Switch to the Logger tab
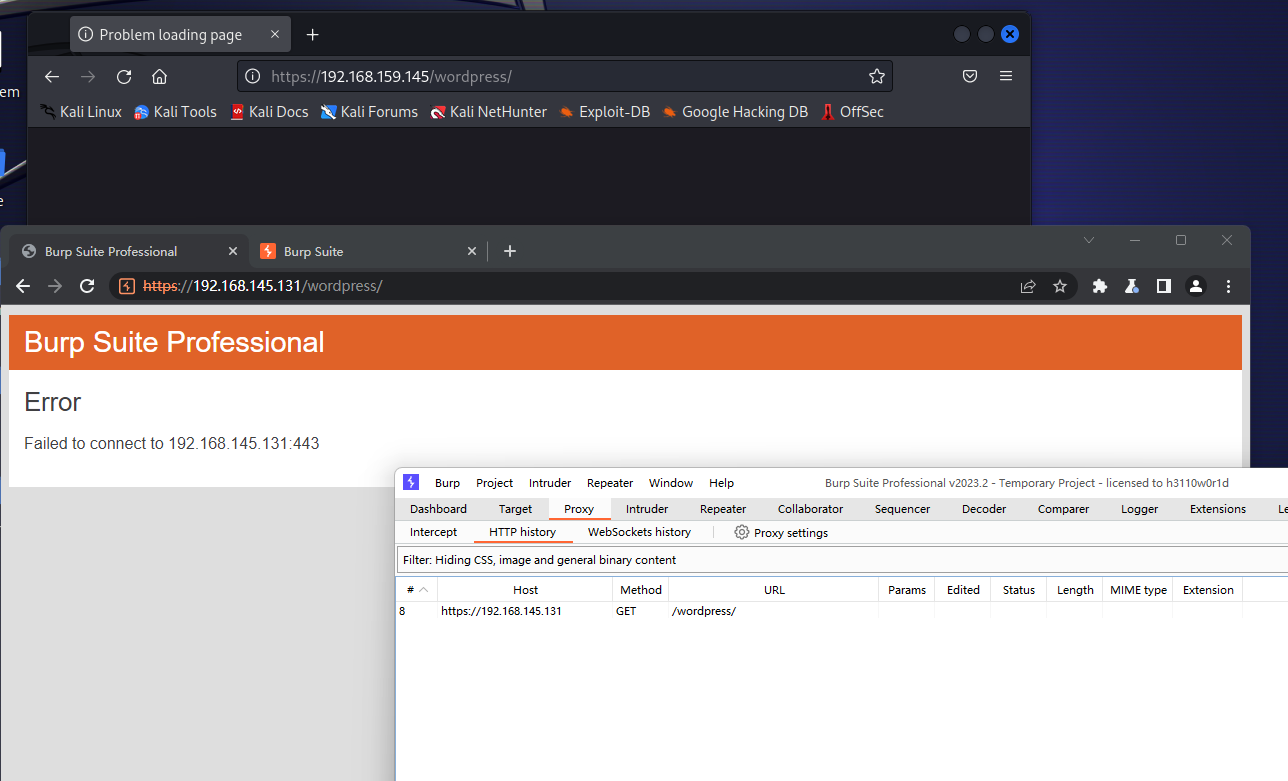The height and width of the screenshot is (781, 1288). (1140, 509)
